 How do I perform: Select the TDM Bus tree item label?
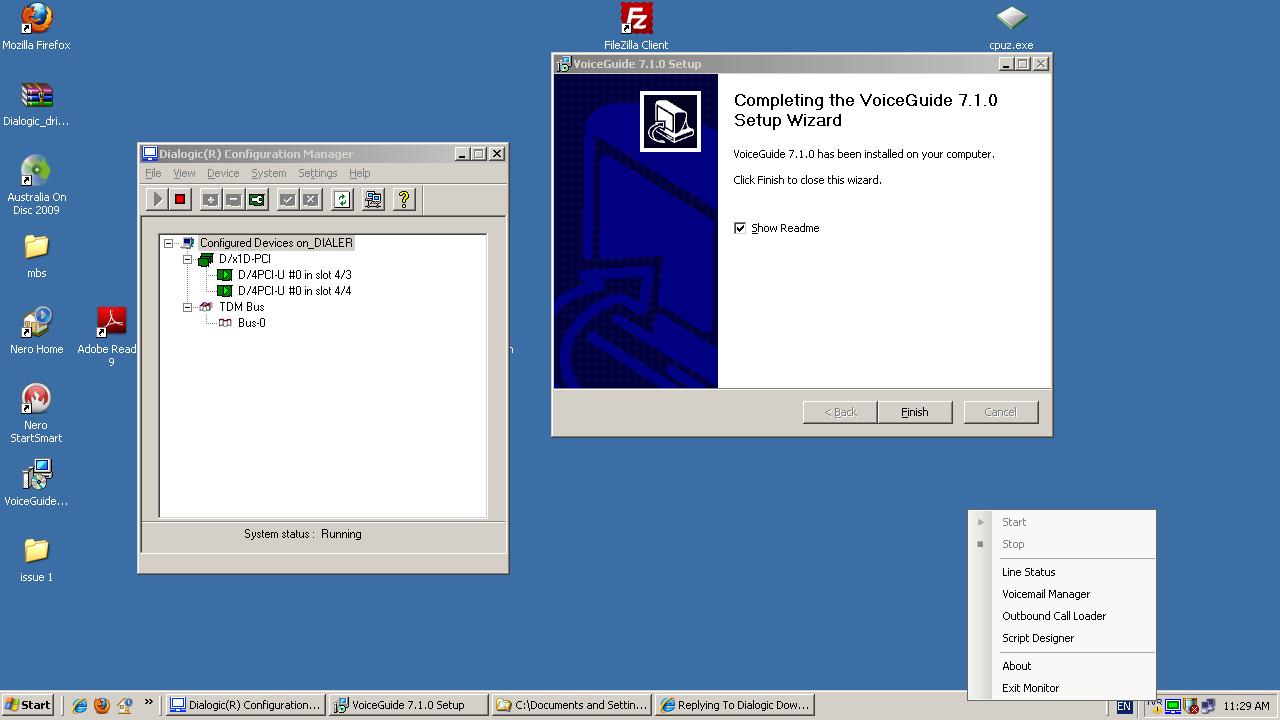coord(241,307)
